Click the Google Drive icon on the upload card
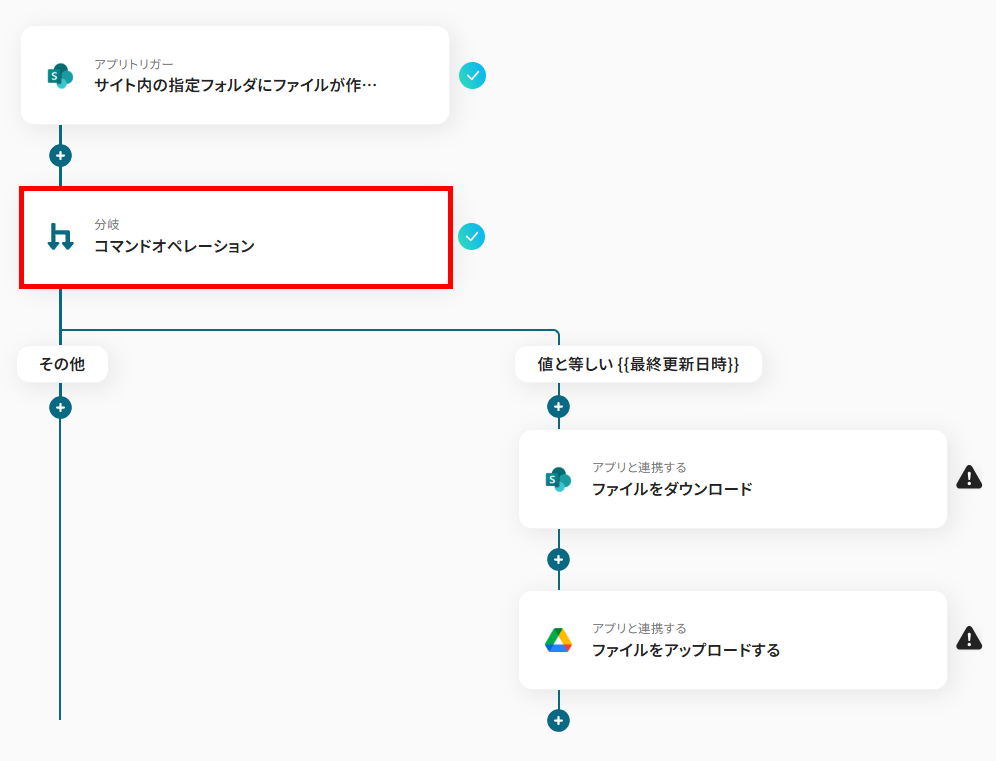 pyautogui.click(x=558, y=640)
